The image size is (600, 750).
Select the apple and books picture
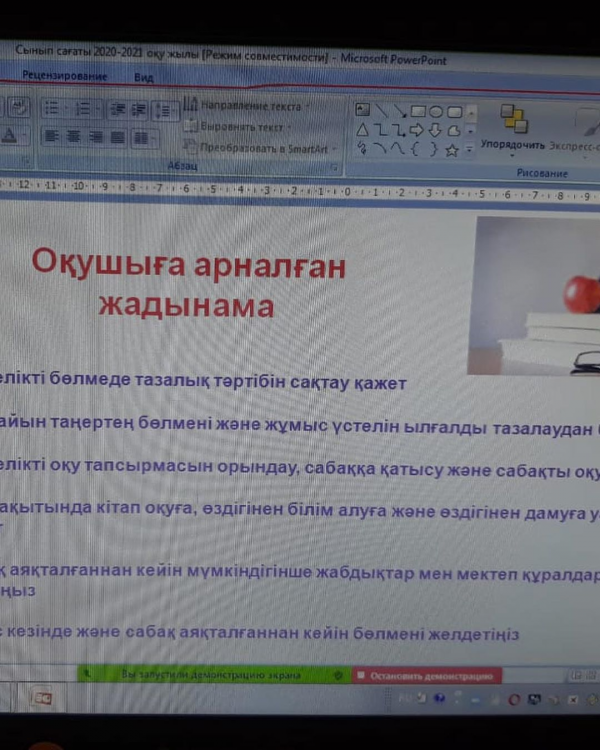(535, 295)
